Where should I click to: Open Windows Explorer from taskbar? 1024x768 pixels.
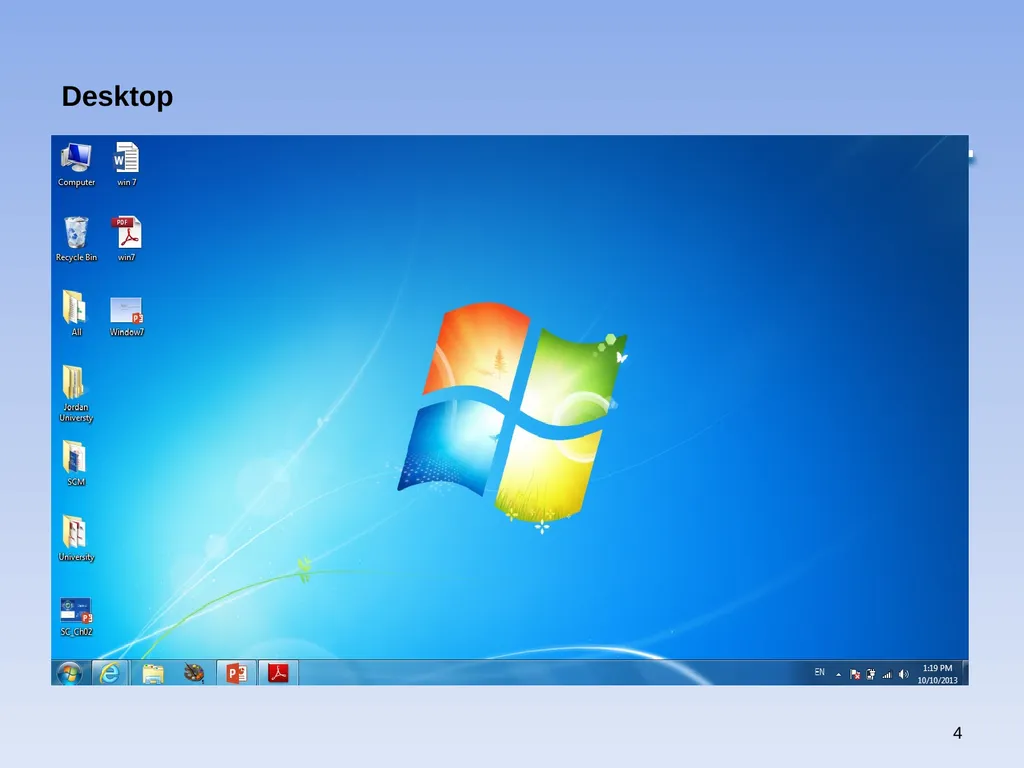[153, 673]
